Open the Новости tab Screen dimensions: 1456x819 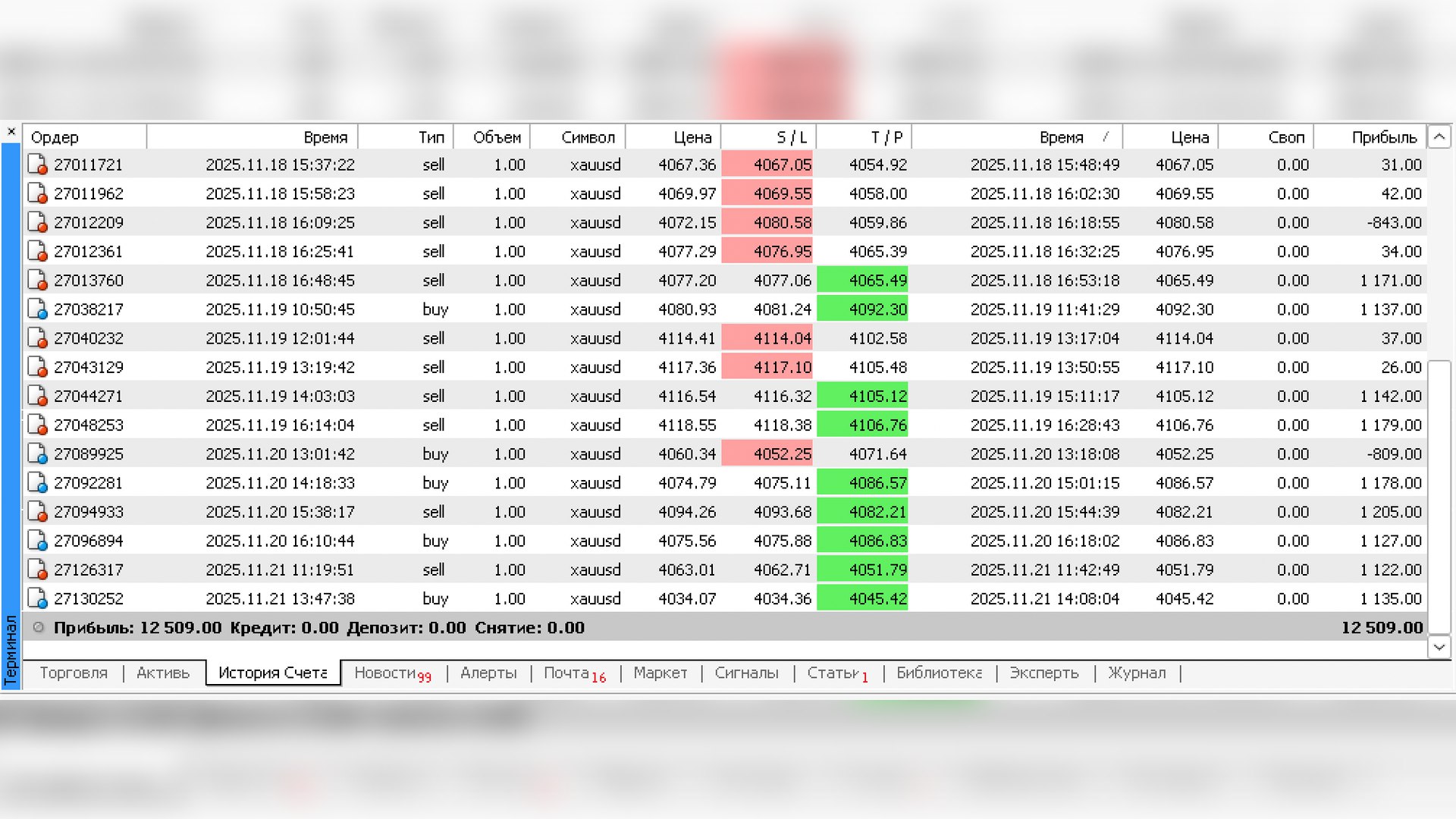point(392,673)
